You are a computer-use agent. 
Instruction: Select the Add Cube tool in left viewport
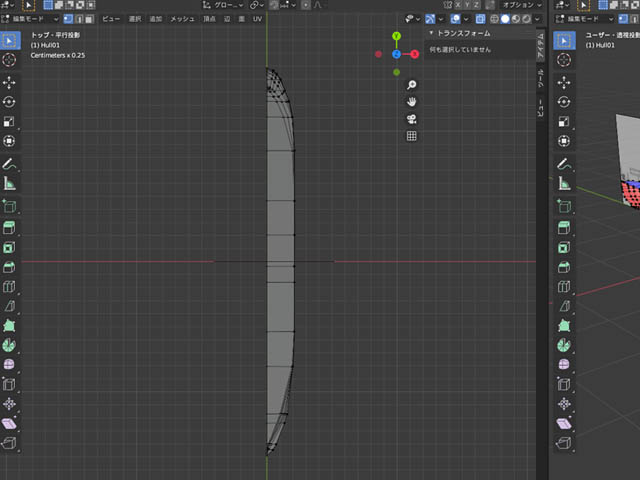point(9,207)
